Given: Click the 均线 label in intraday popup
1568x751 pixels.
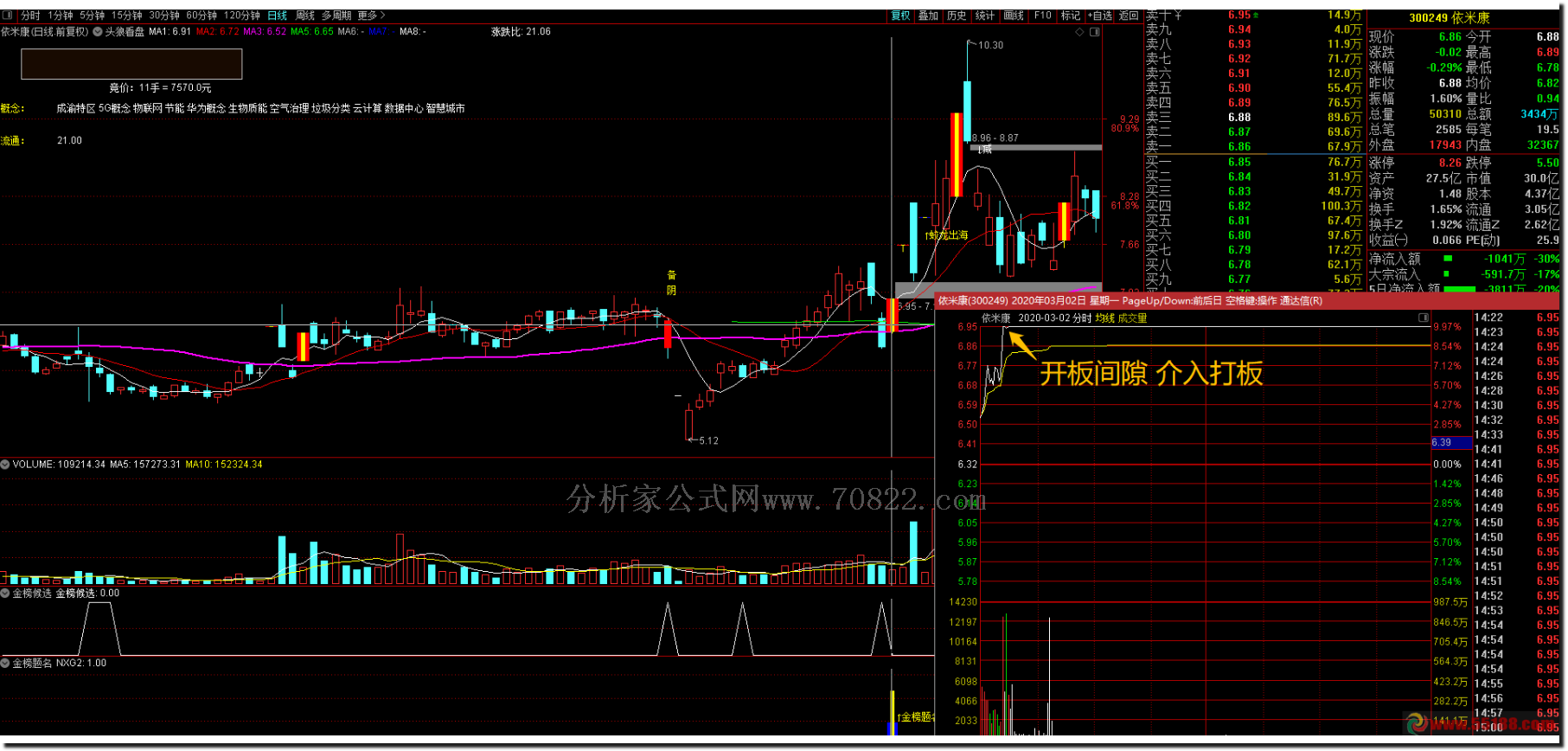Looking at the screenshot, I should pyautogui.click(x=1104, y=318).
